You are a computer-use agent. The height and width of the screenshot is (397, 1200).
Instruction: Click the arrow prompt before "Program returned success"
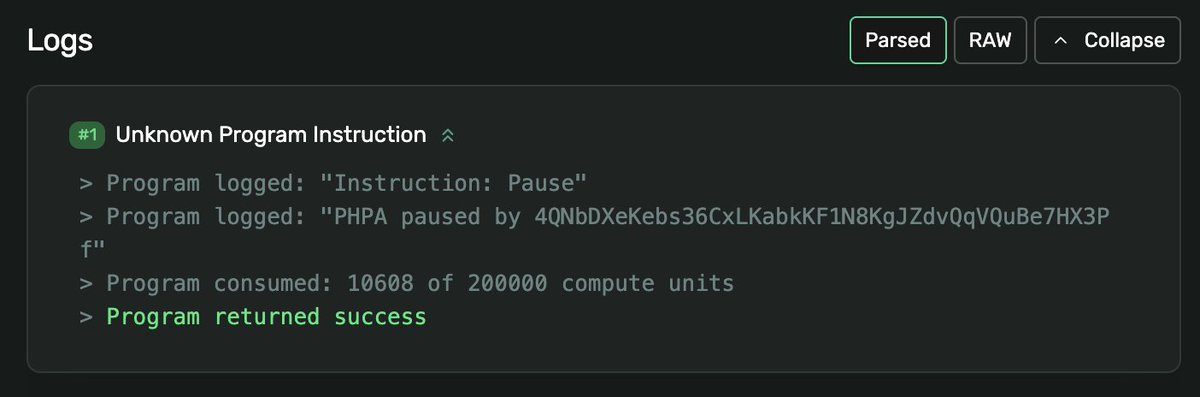(86, 317)
